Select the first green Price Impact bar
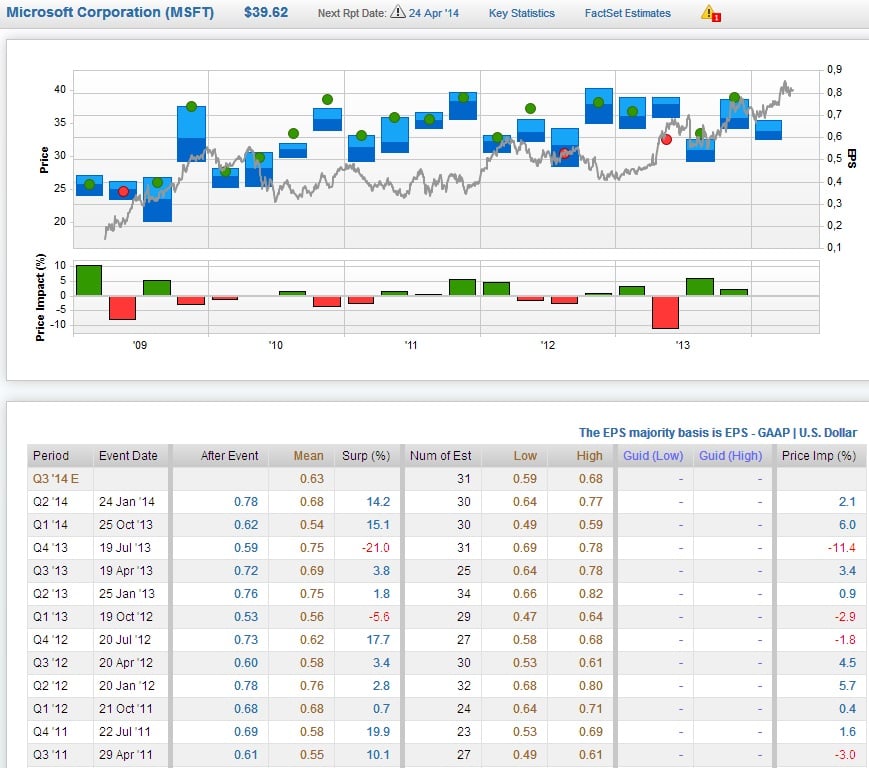Viewport: 869px width, 768px height. coord(89,280)
